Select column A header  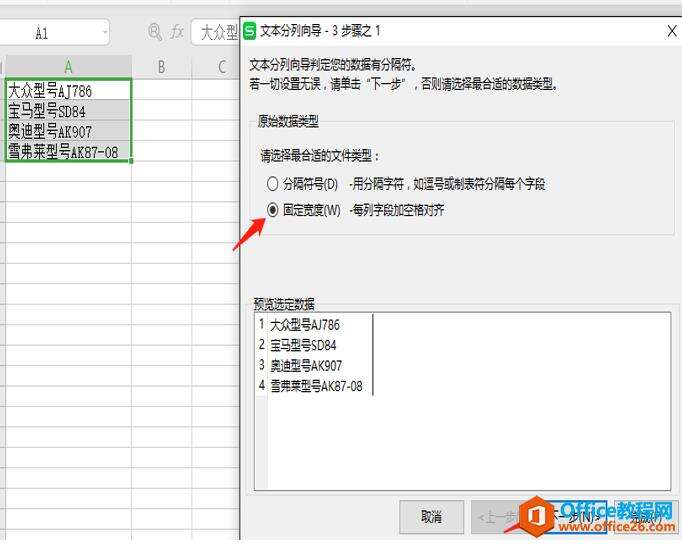(68, 67)
